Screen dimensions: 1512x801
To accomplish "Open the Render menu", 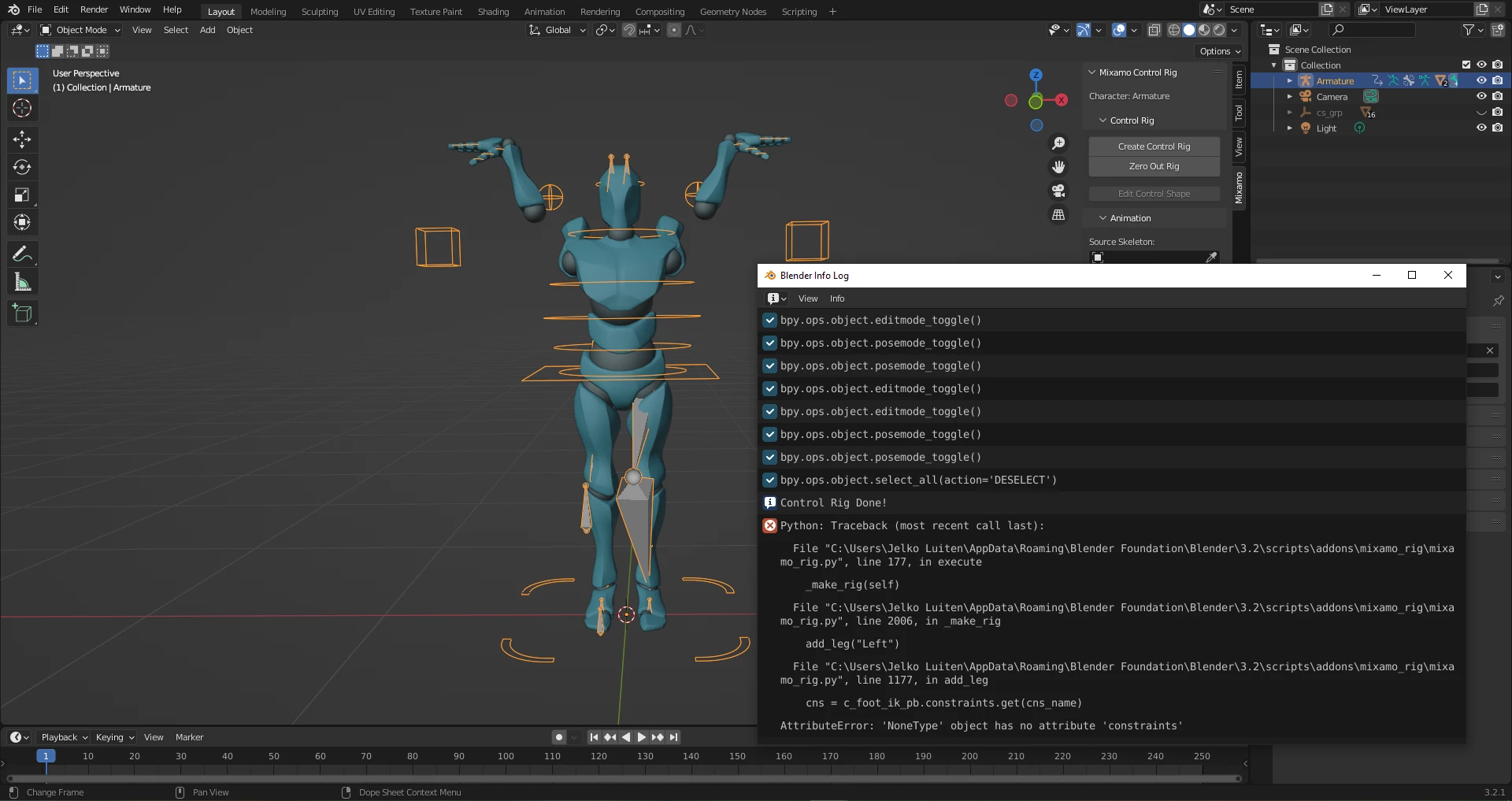I will click(94, 9).
